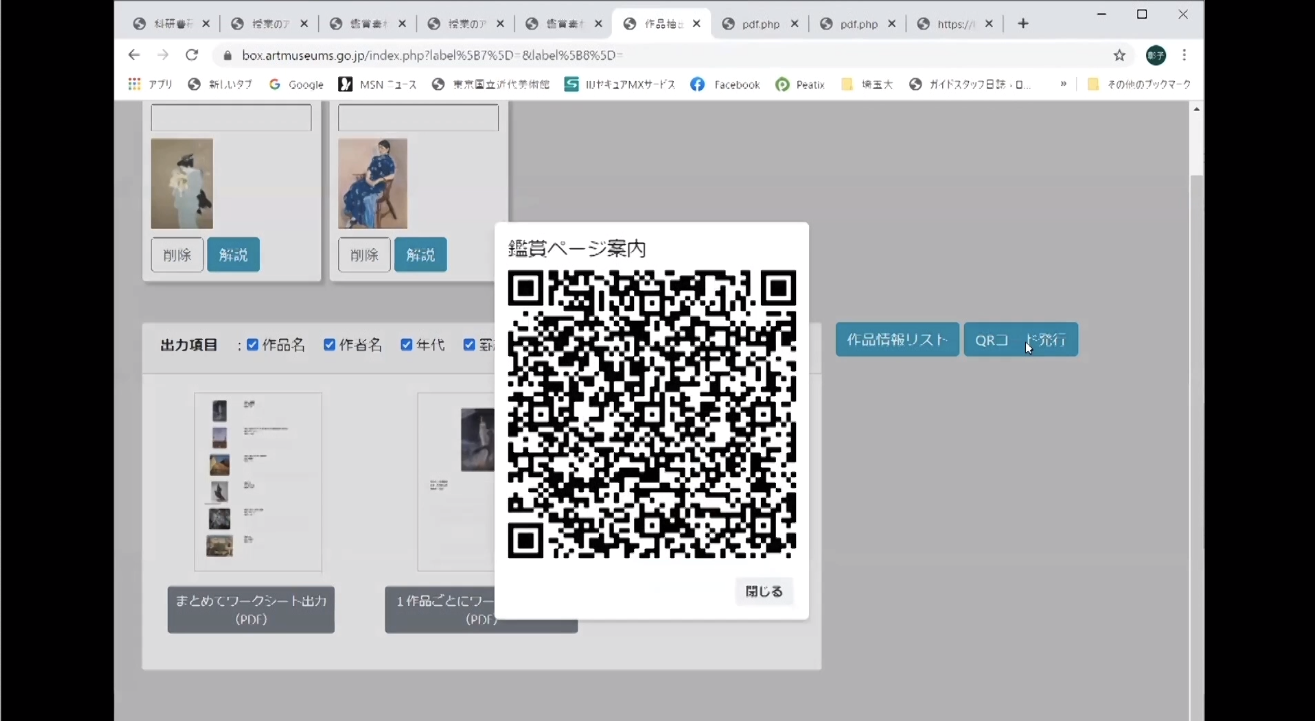This screenshot has height=721, width=1315.
Task: Open the Facebook bookmark
Action: (725, 85)
